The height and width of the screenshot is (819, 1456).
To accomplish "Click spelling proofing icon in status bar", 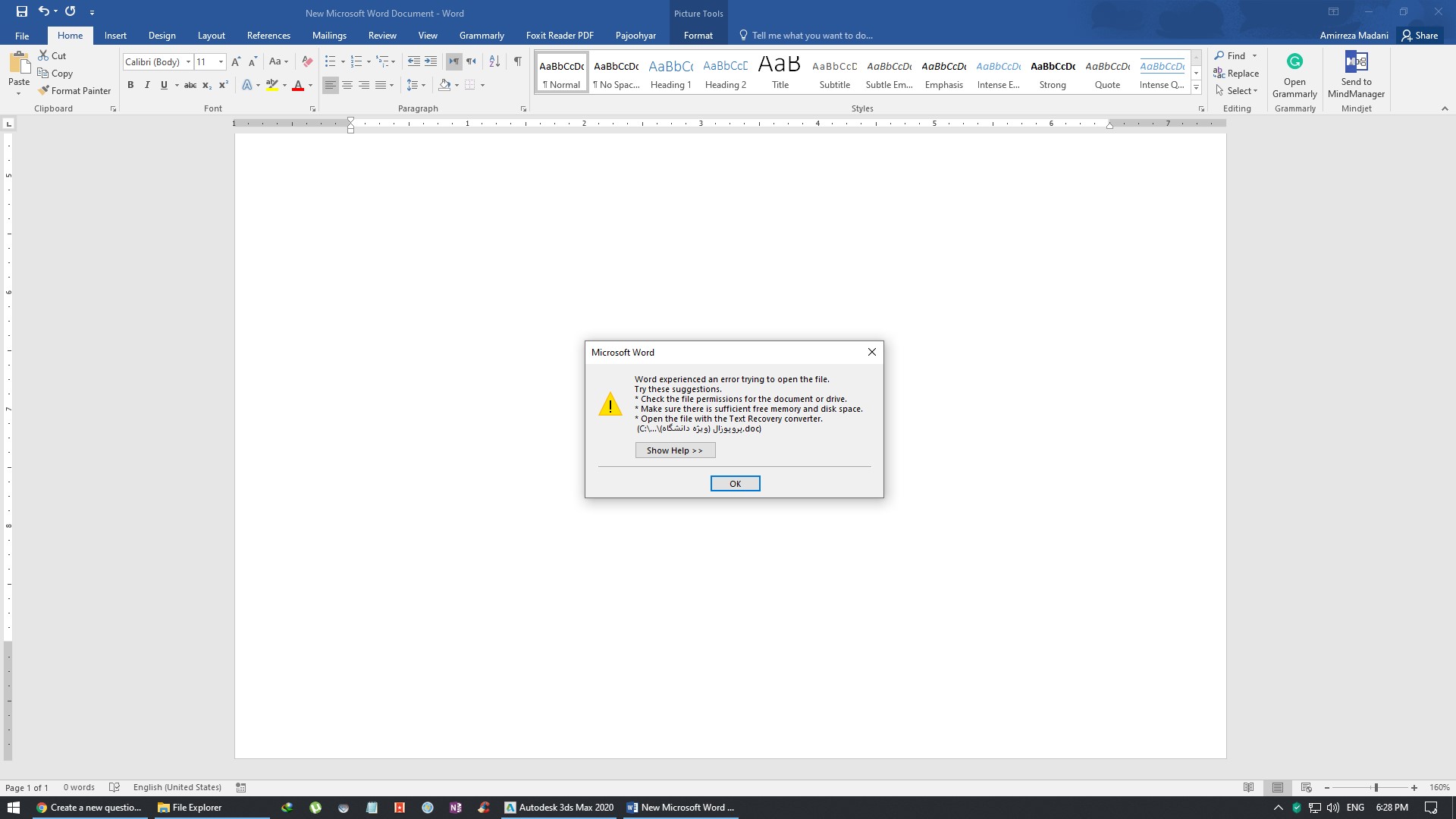I will [115, 787].
